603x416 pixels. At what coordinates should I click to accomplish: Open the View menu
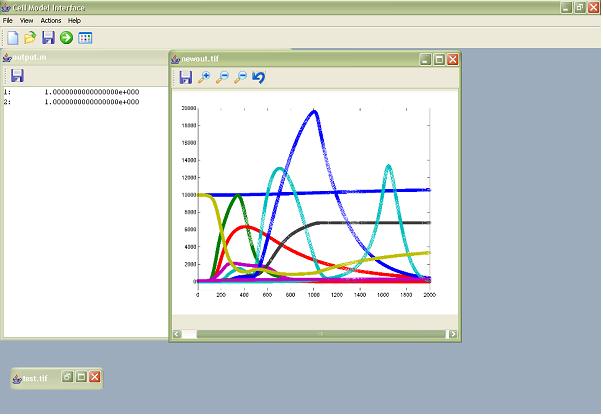pyautogui.click(x=26, y=20)
